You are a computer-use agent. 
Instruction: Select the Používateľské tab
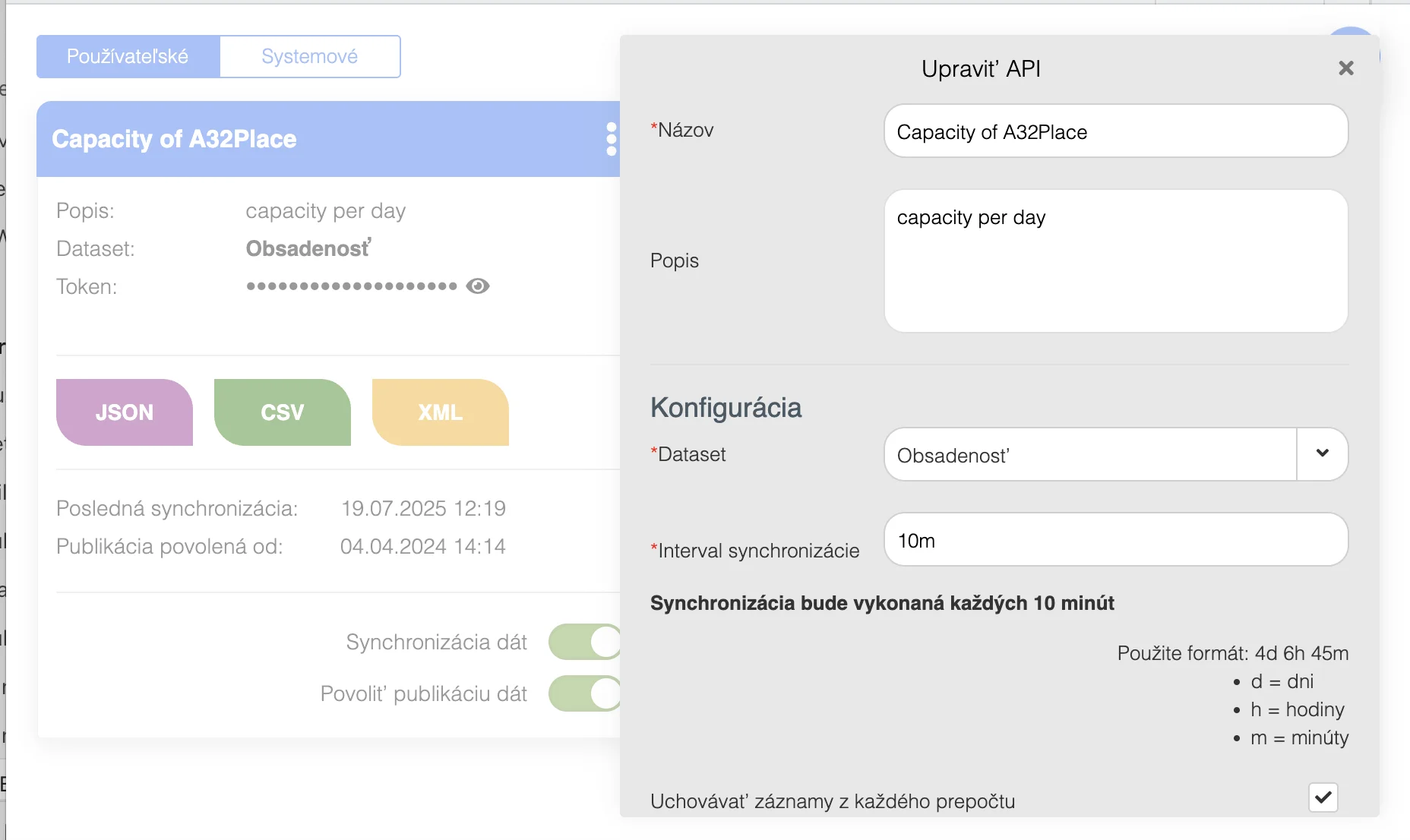coord(128,56)
